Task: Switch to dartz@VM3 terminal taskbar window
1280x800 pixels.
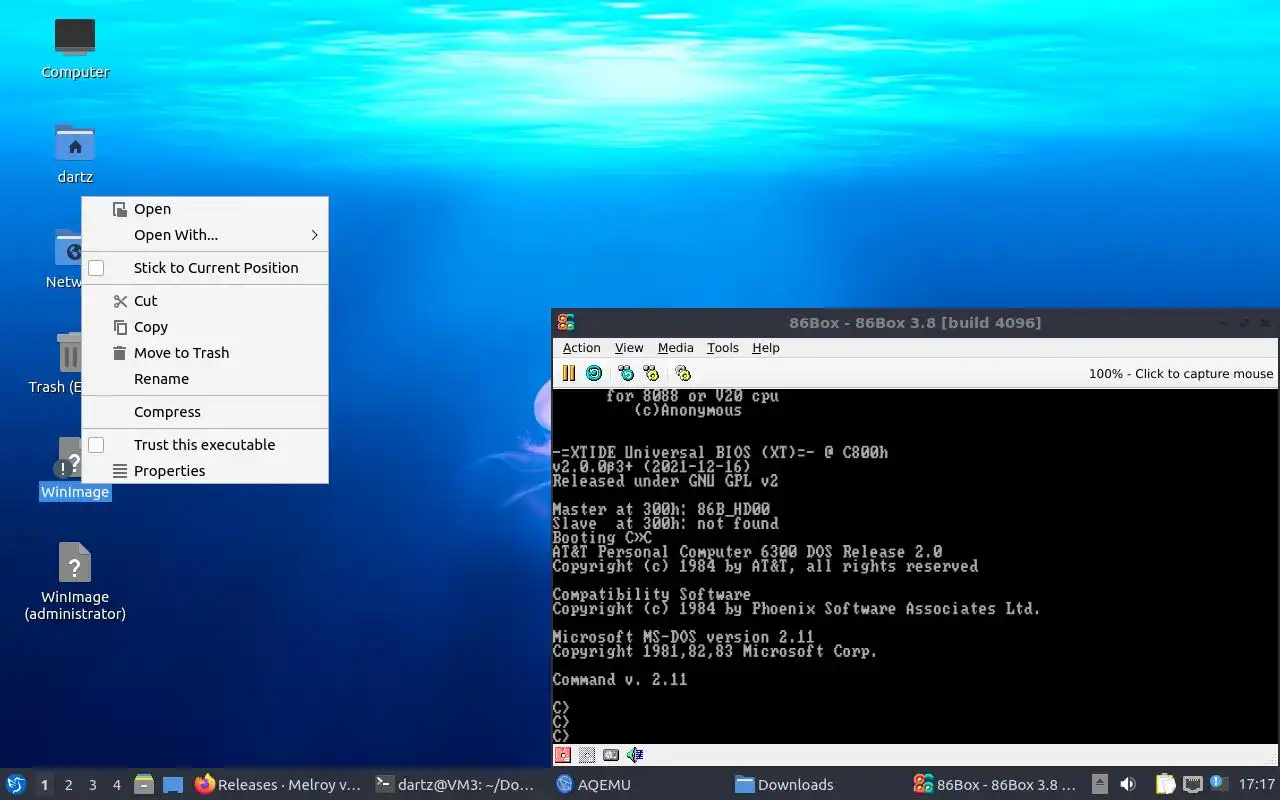Action: (456, 785)
